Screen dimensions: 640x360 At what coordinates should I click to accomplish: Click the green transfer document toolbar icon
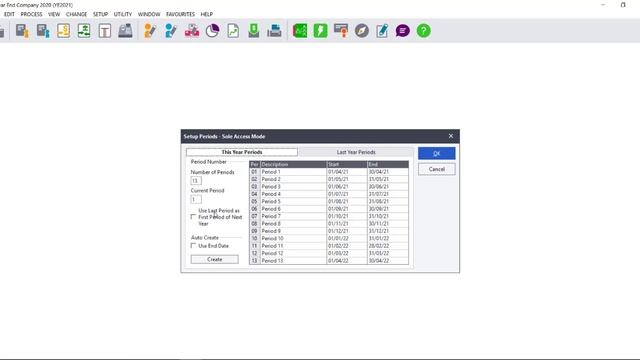84,31
